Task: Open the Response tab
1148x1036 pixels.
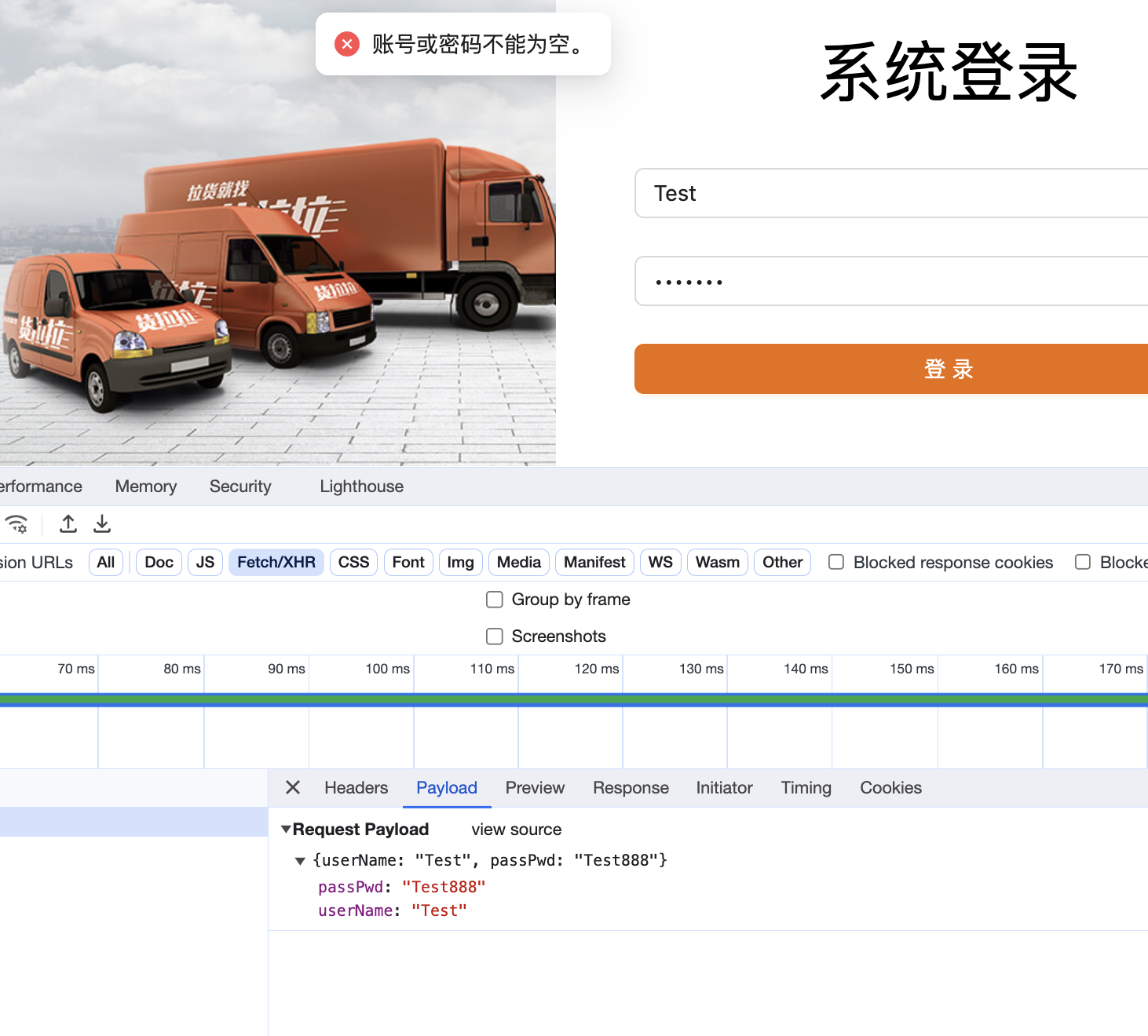Action: tap(631, 788)
